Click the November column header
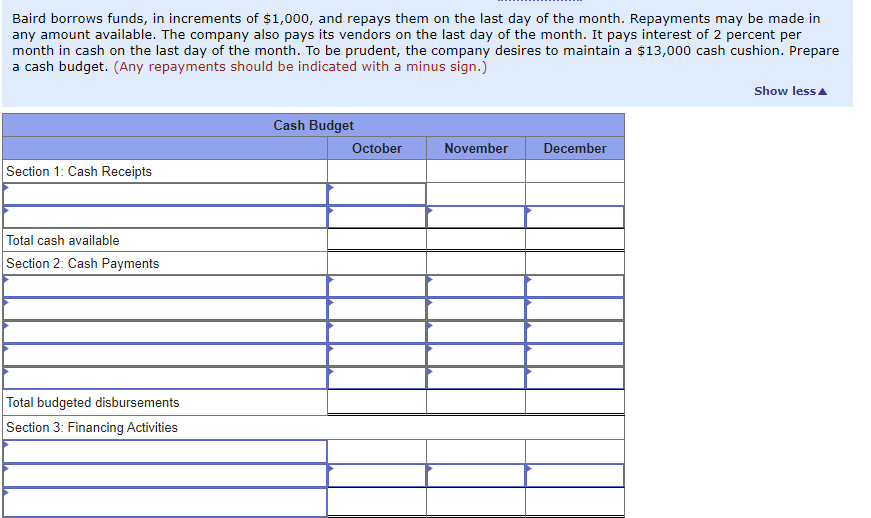The width and height of the screenshot is (871, 518). (476, 148)
